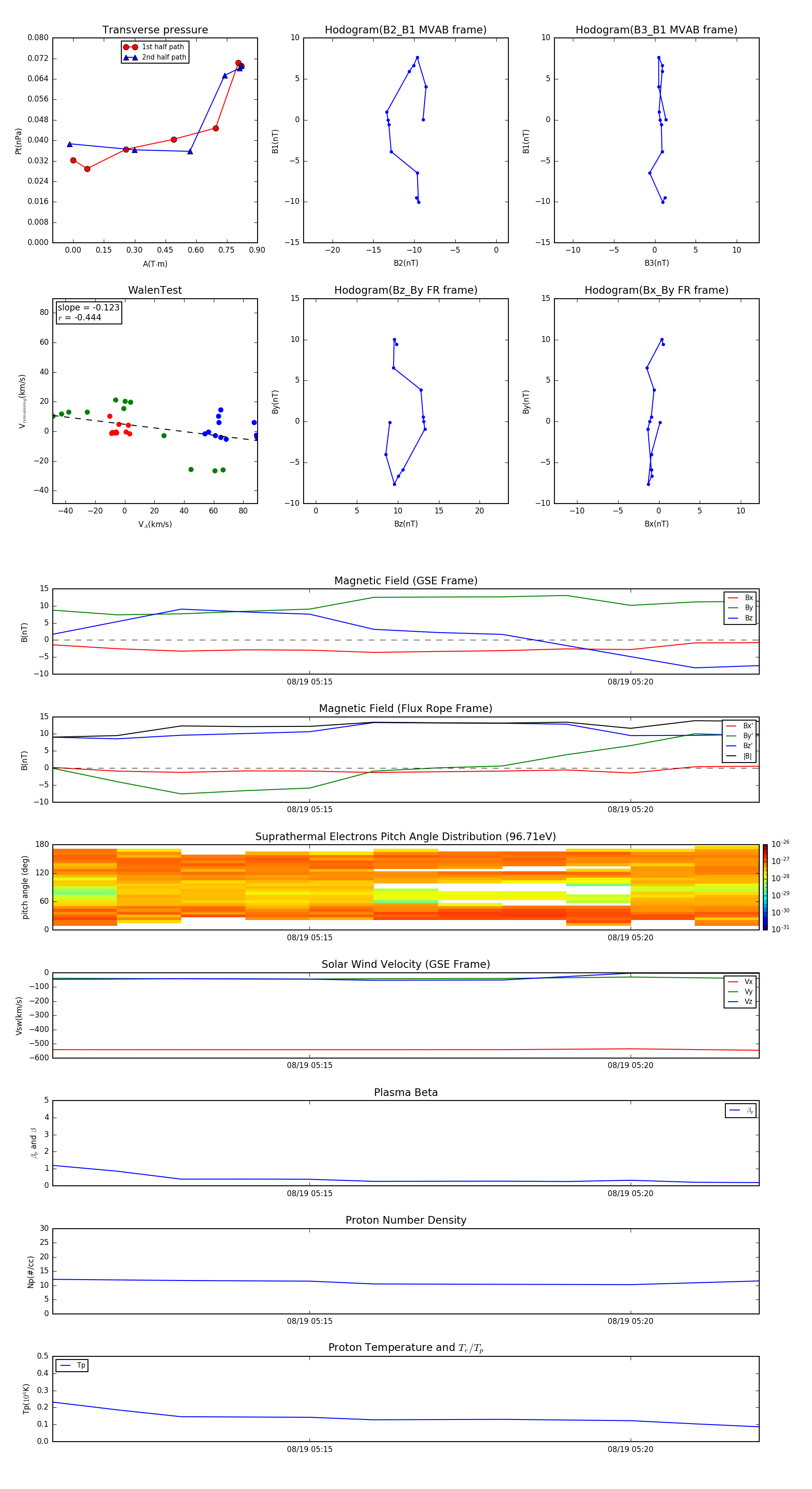
Task: Click |B| in the Flux Rope legend
Action: click(739, 756)
